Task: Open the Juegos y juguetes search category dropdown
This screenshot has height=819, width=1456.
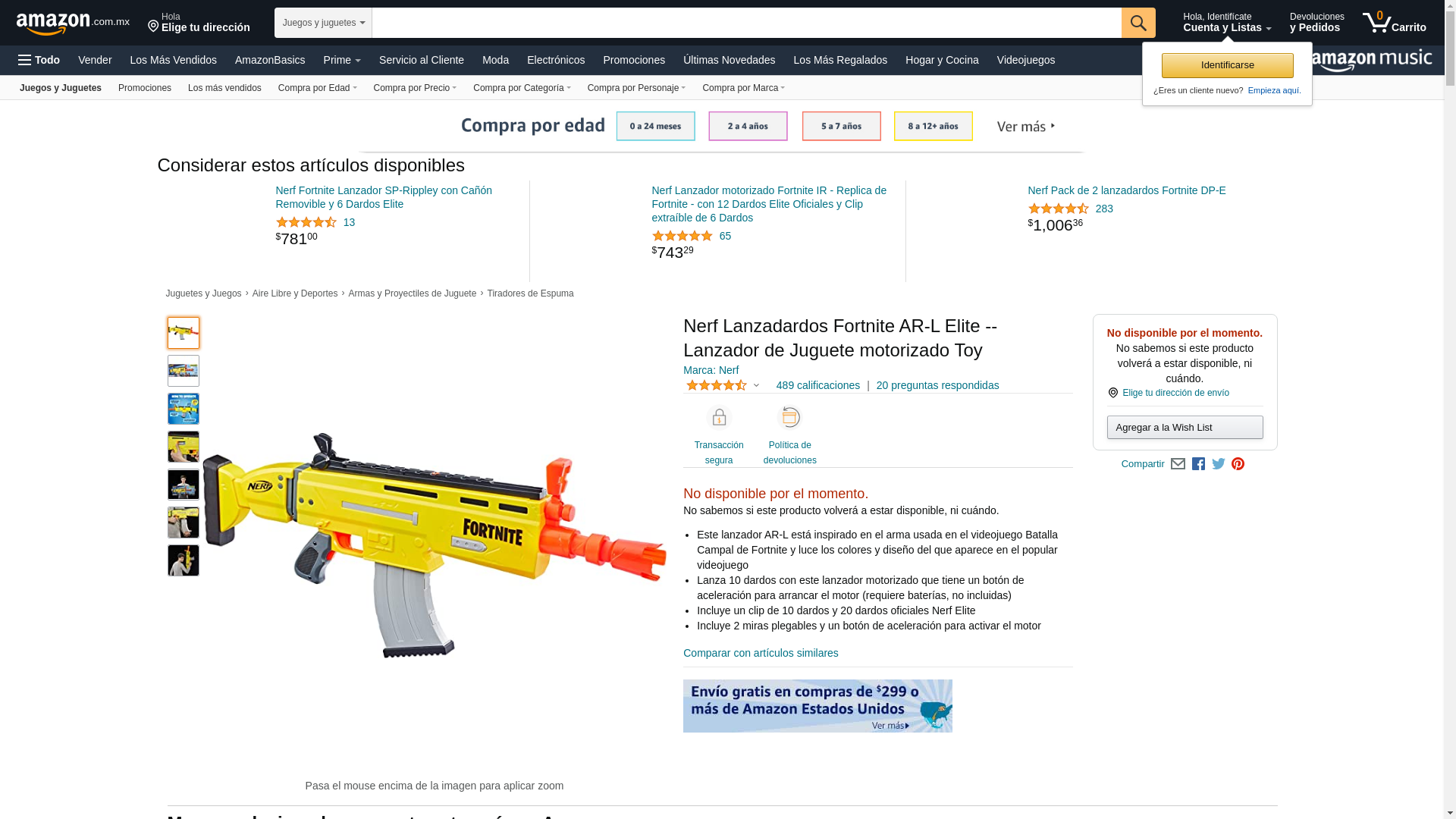Action: pyautogui.click(x=323, y=23)
